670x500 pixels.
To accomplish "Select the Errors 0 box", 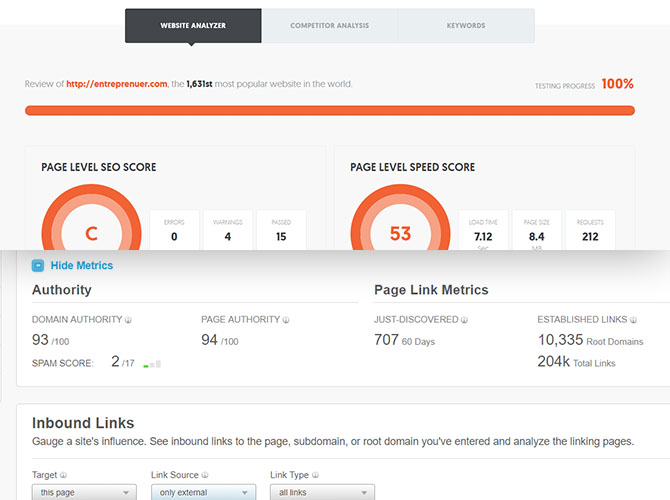I will pos(174,229).
